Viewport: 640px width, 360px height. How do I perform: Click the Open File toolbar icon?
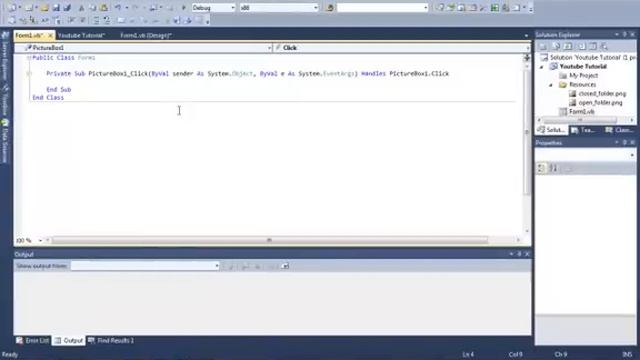tap(44, 8)
